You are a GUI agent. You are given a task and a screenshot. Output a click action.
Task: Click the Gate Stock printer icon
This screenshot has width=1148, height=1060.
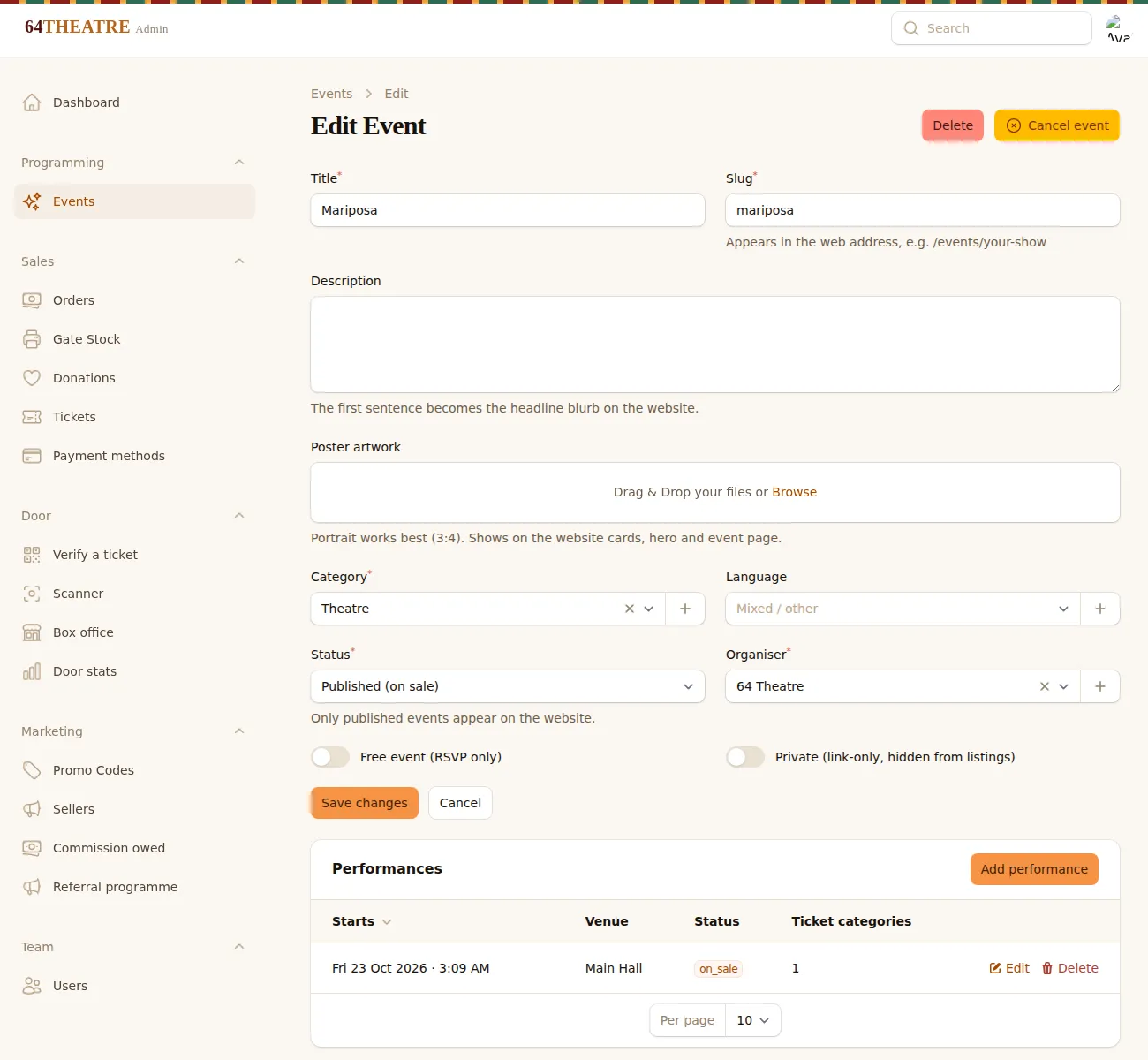pyautogui.click(x=32, y=339)
